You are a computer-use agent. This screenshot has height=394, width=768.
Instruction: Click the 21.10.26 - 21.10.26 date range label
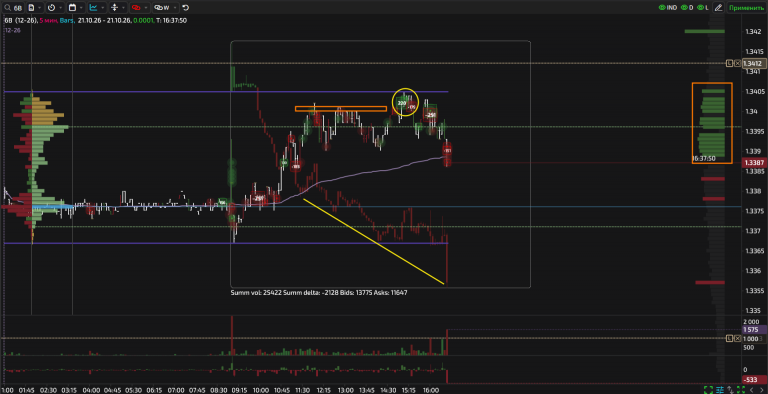coord(104,21)
